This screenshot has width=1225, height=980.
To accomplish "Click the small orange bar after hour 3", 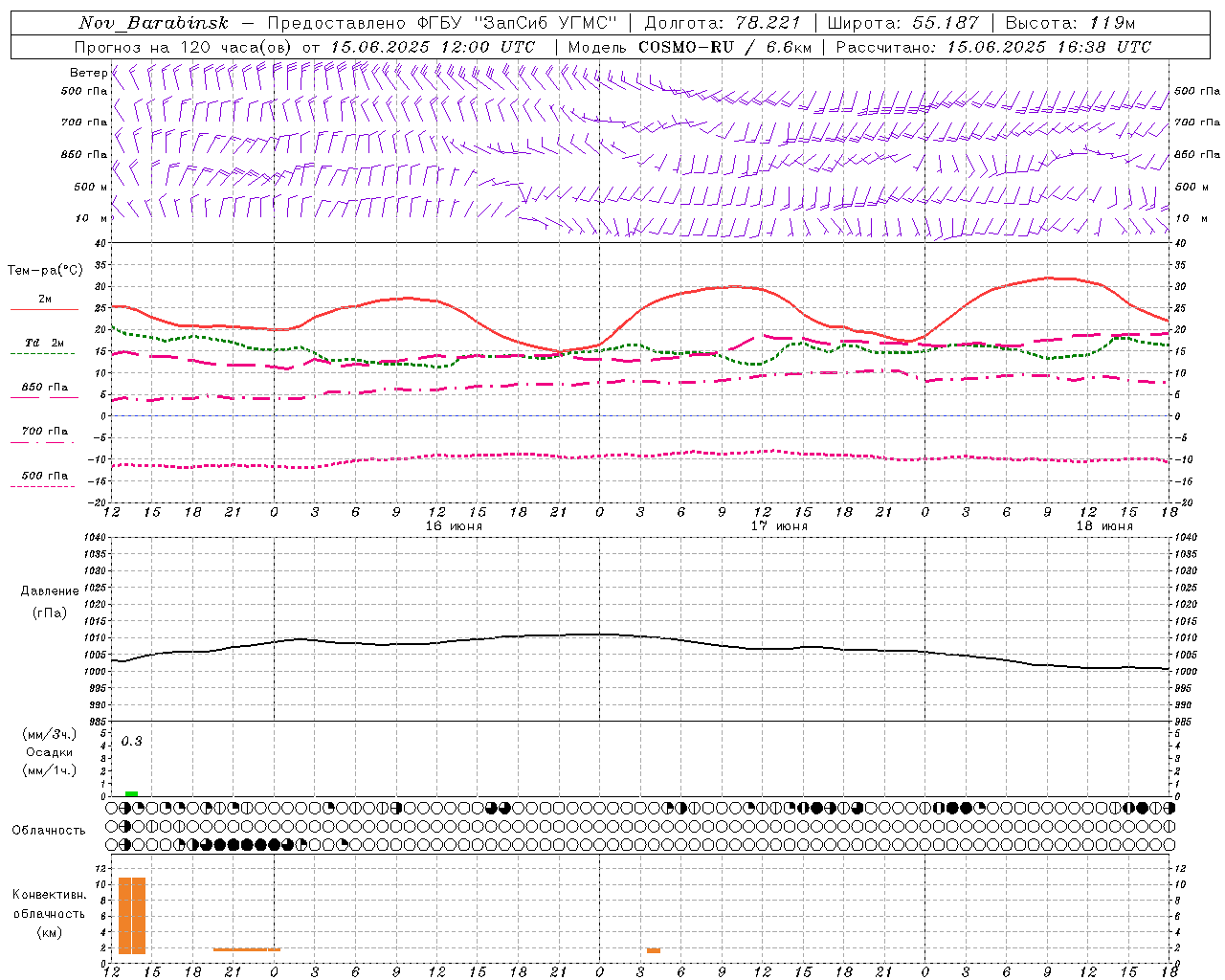I will pos(654,949).
